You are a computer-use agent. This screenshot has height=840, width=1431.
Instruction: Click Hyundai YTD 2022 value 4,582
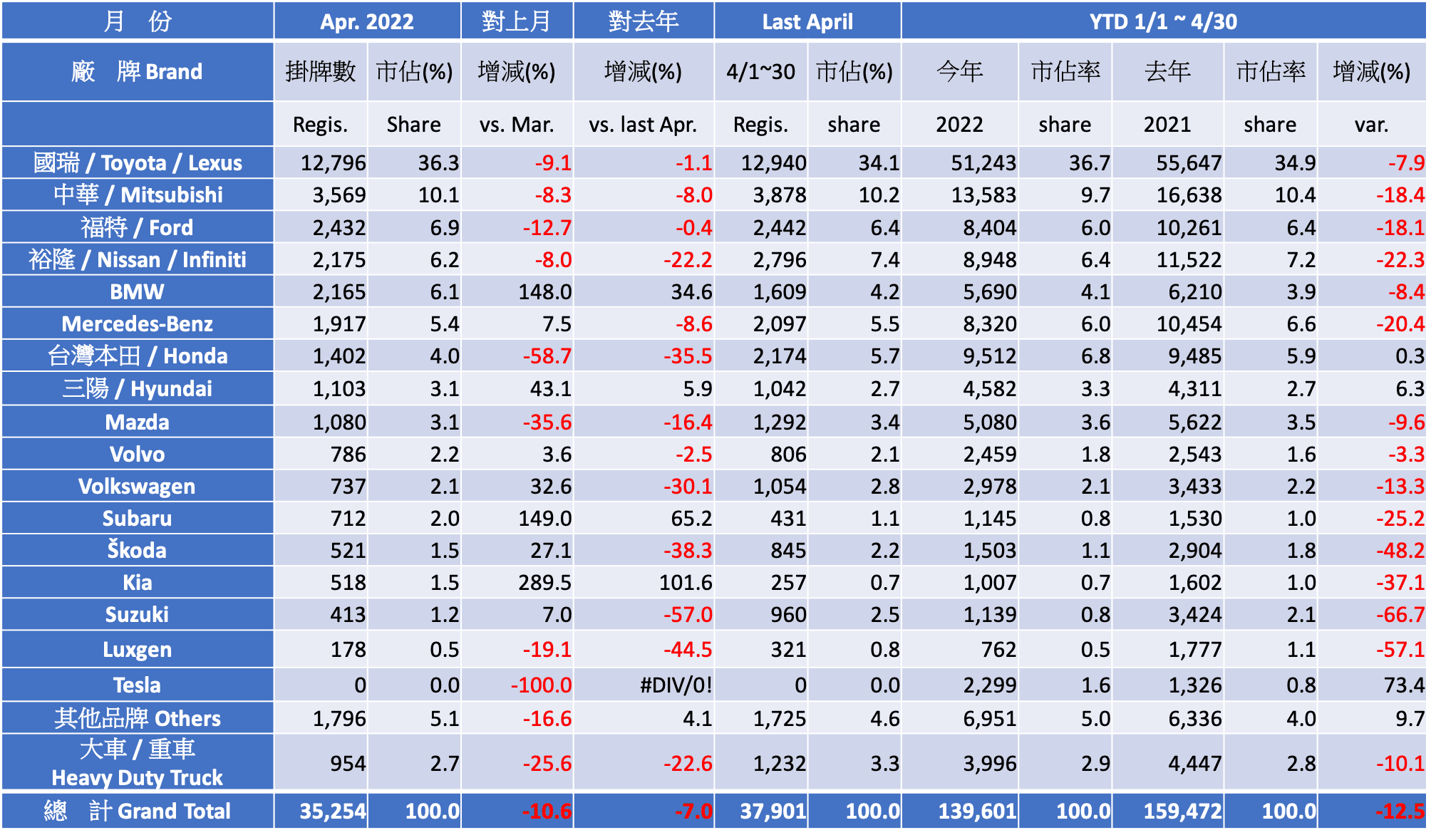click(990, 389)
